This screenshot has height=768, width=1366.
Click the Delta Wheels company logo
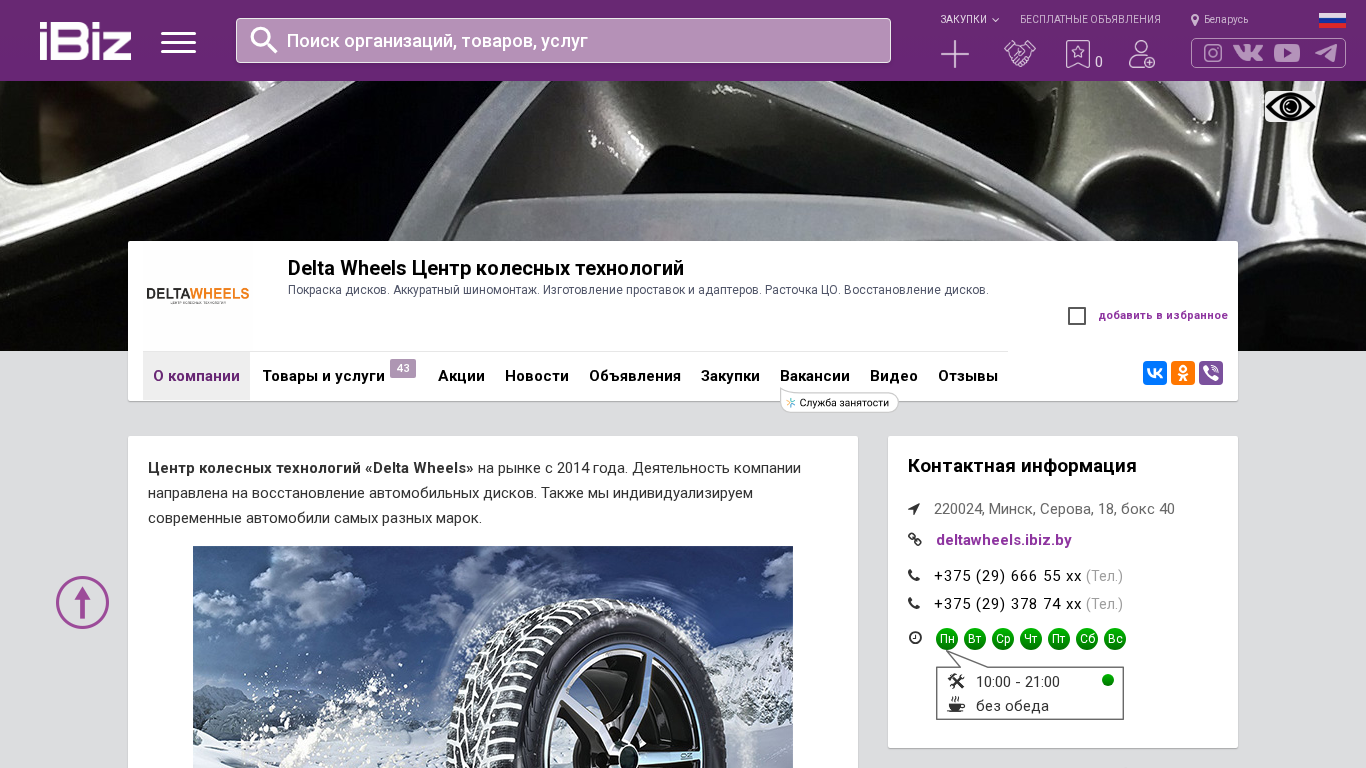click(198, 295)
